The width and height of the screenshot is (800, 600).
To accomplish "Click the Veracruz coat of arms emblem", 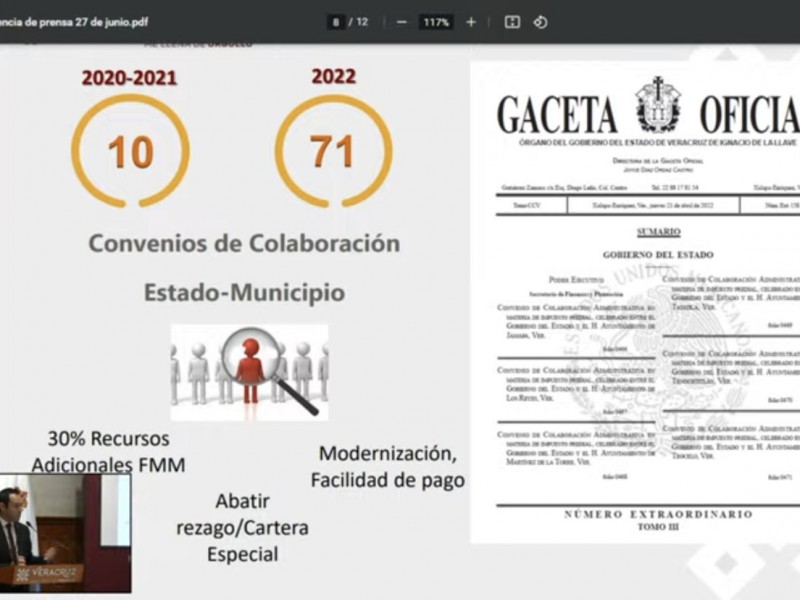I will [x=658, y=105].
